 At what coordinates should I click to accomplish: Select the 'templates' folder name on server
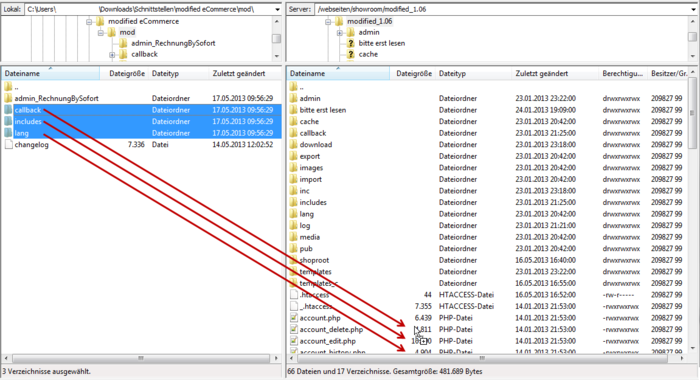[x=316, y=272]
